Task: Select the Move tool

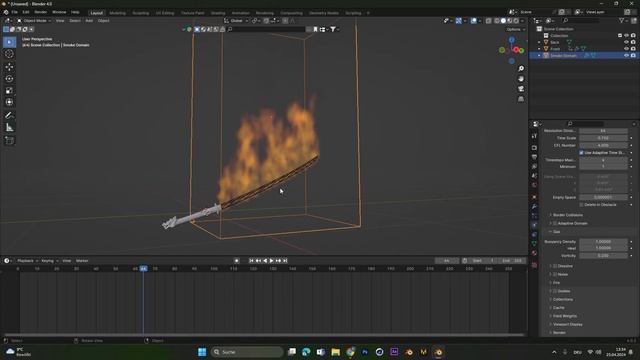Action: (x=9, y=67)
